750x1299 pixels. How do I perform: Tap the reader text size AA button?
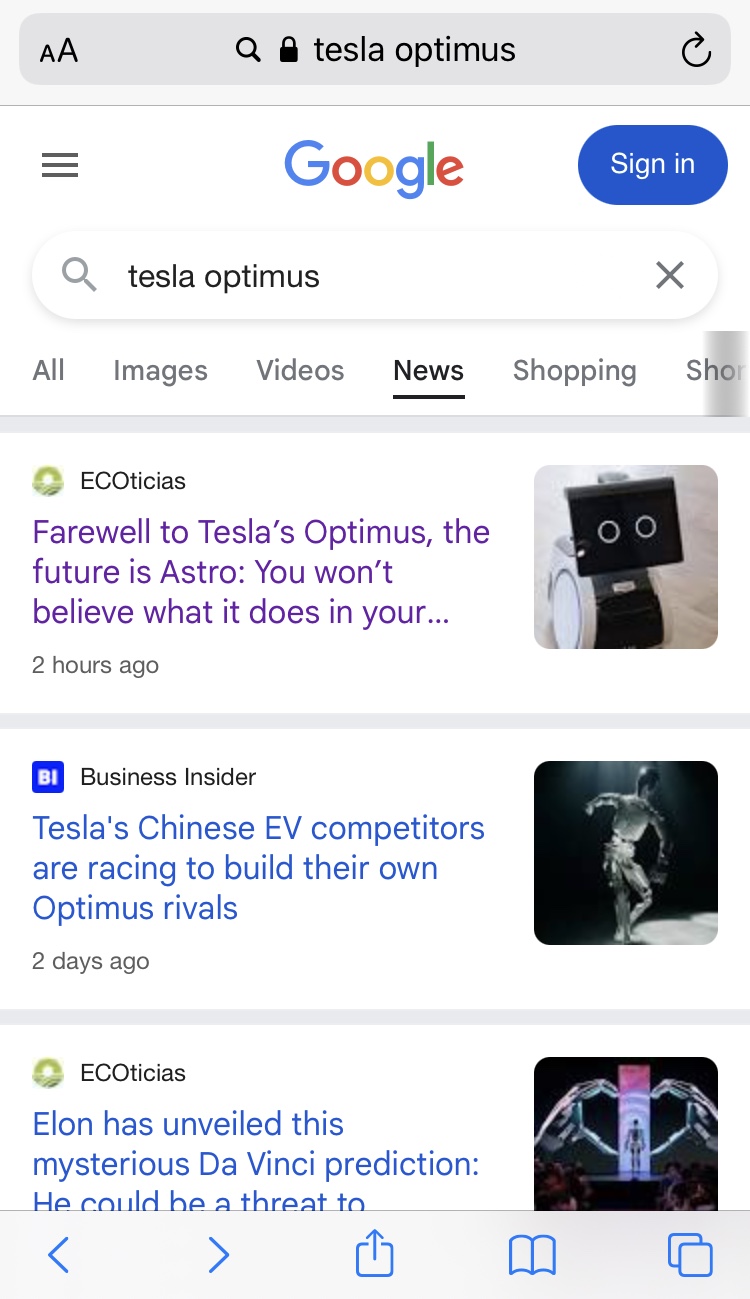pyautogui.click(x=59, y=51)
